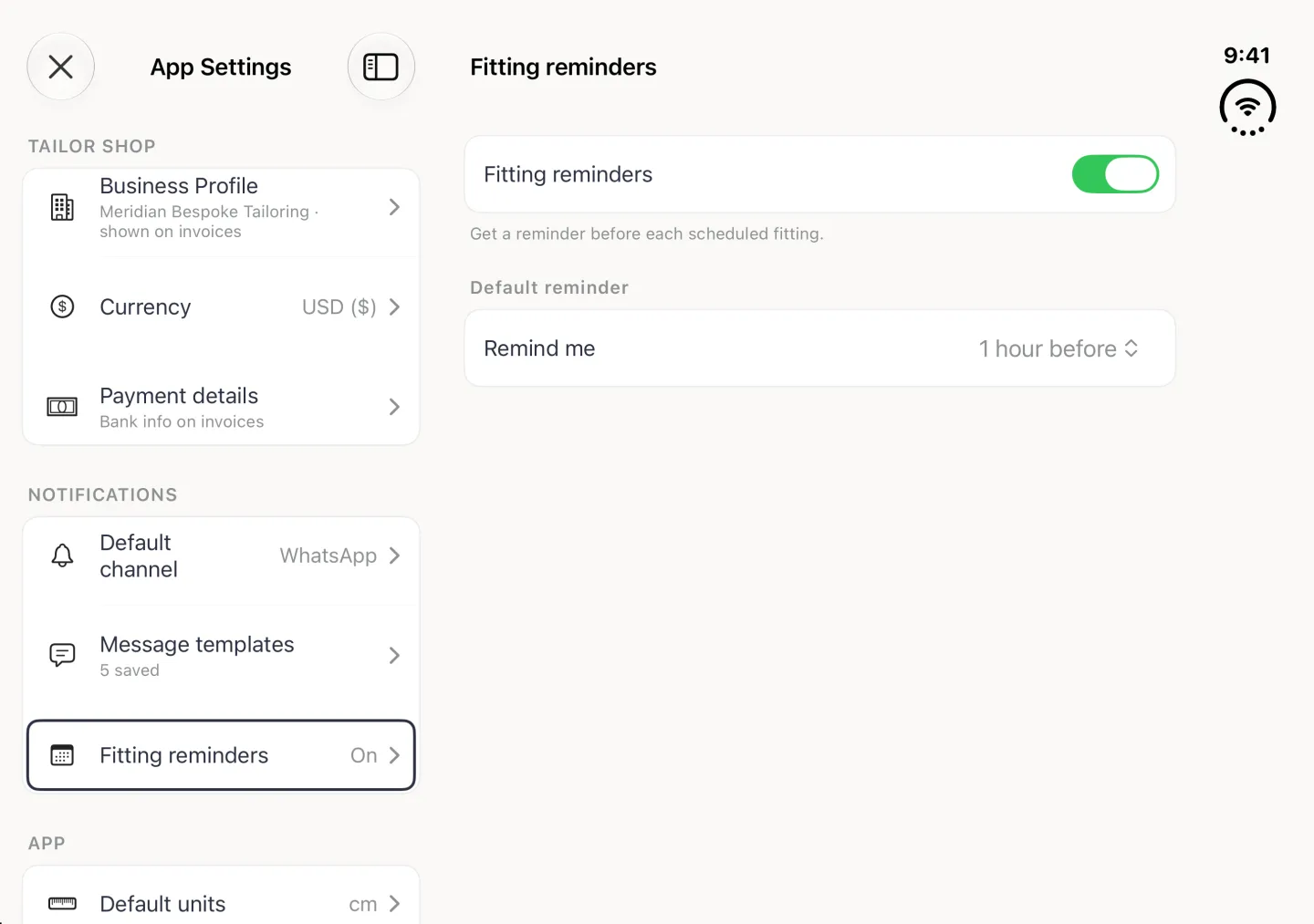
Task: Expand Message templates via its chevron
Action: (x=394, y=655)
